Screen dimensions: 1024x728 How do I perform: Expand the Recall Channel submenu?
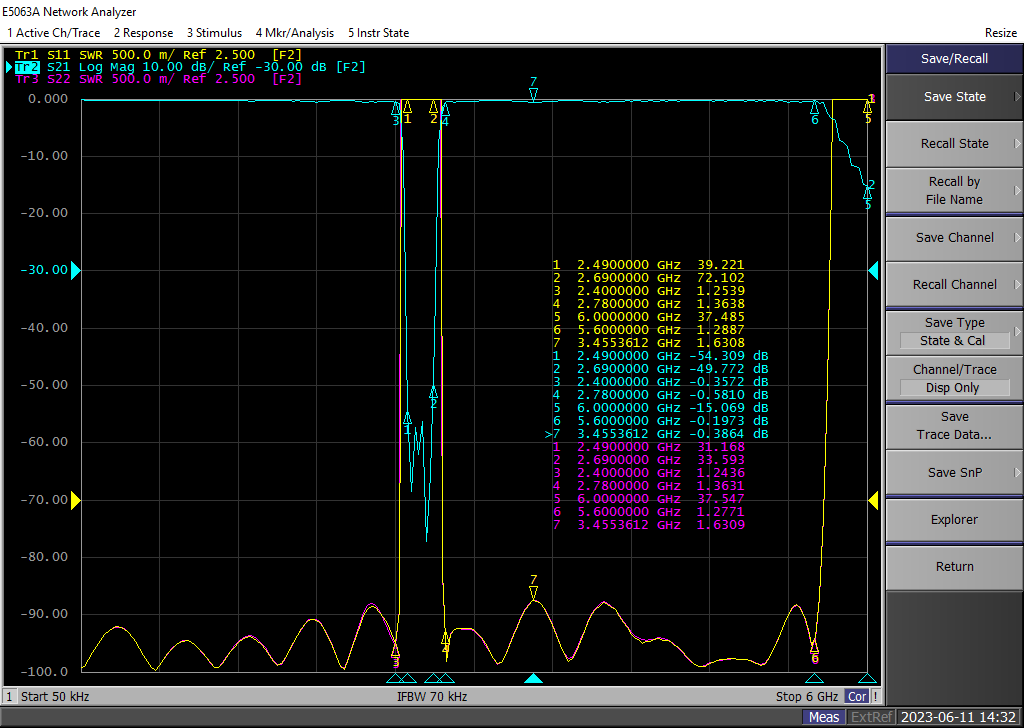[954, 284]
